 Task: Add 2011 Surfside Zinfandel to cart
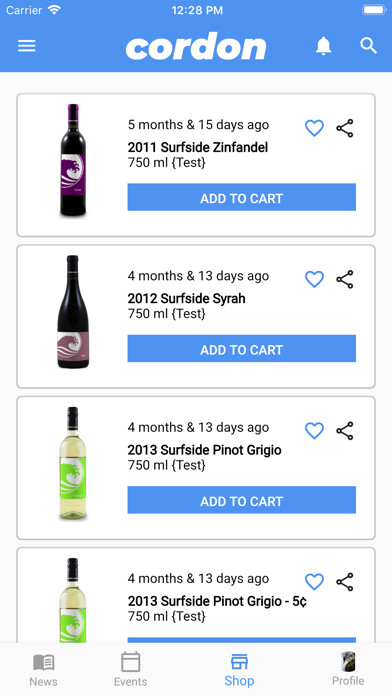pos(242,197)
